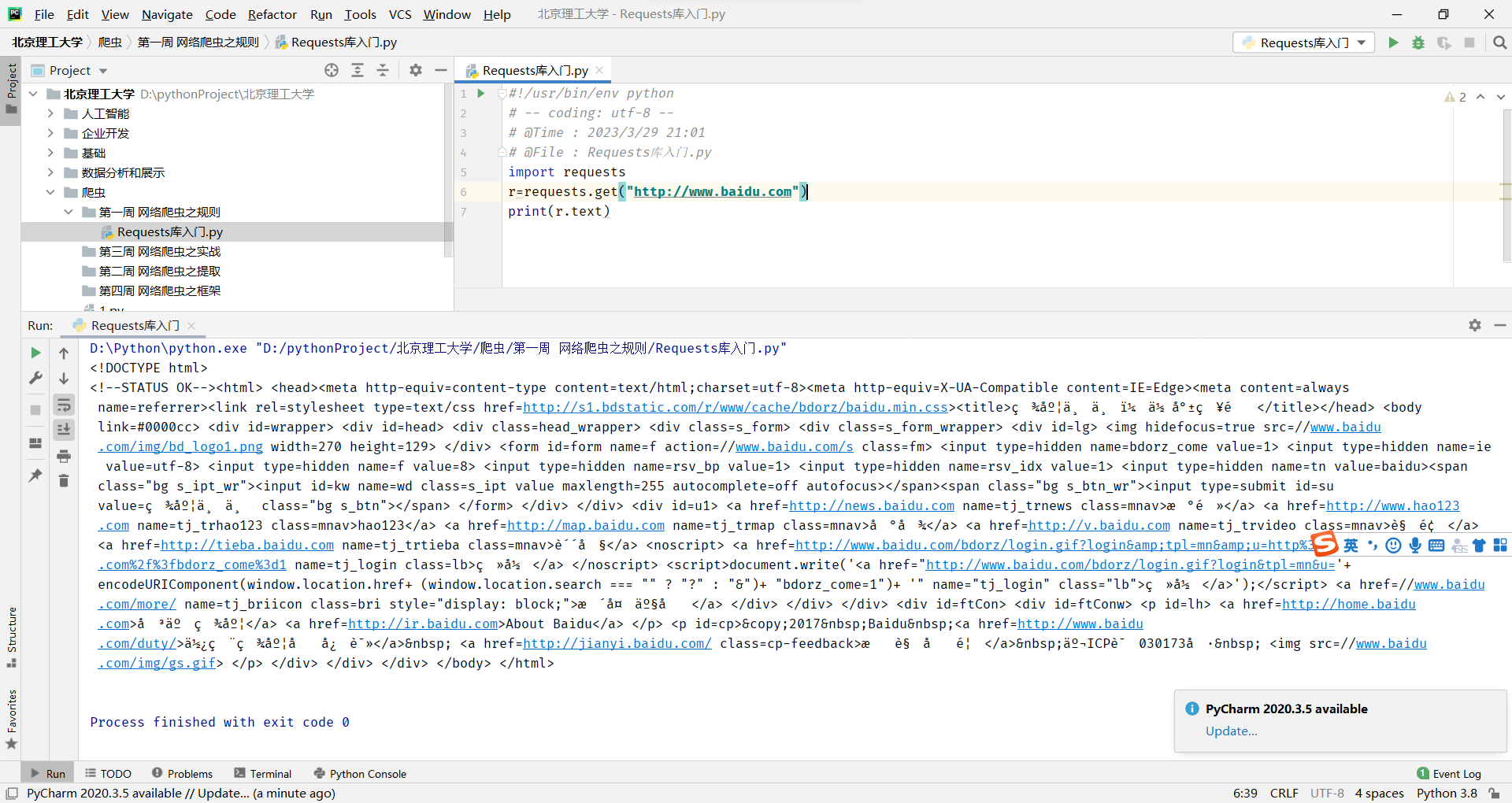Close the Requests库入门.py editor tab
Image resolution: width=1512 pixels, height=803 pixels.
coord(599,70)
